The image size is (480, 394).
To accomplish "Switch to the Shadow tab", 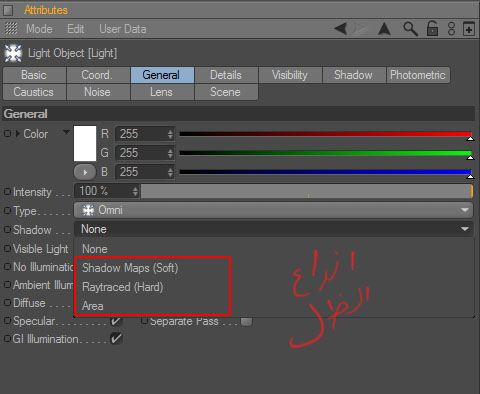I will [354, 75].
